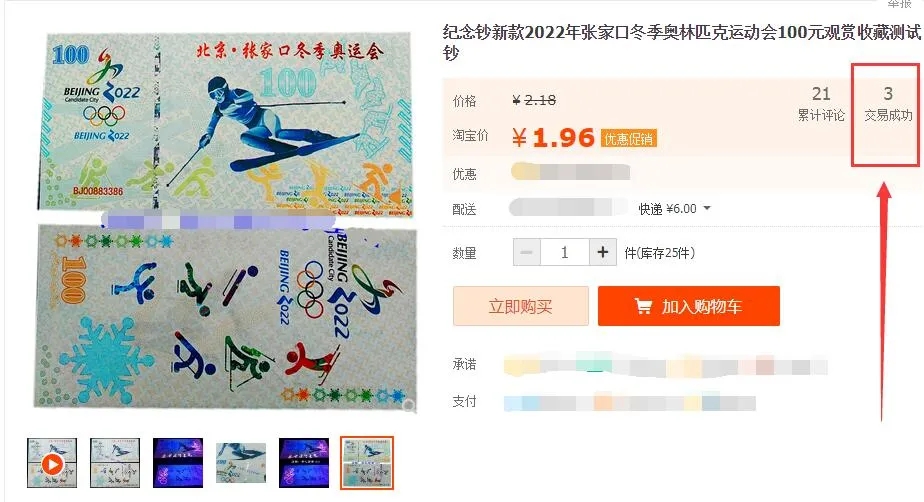Image resolution: width=924 pixels, height=502 pixels.
Task: Click the product title text
Action: pos(681,42)
